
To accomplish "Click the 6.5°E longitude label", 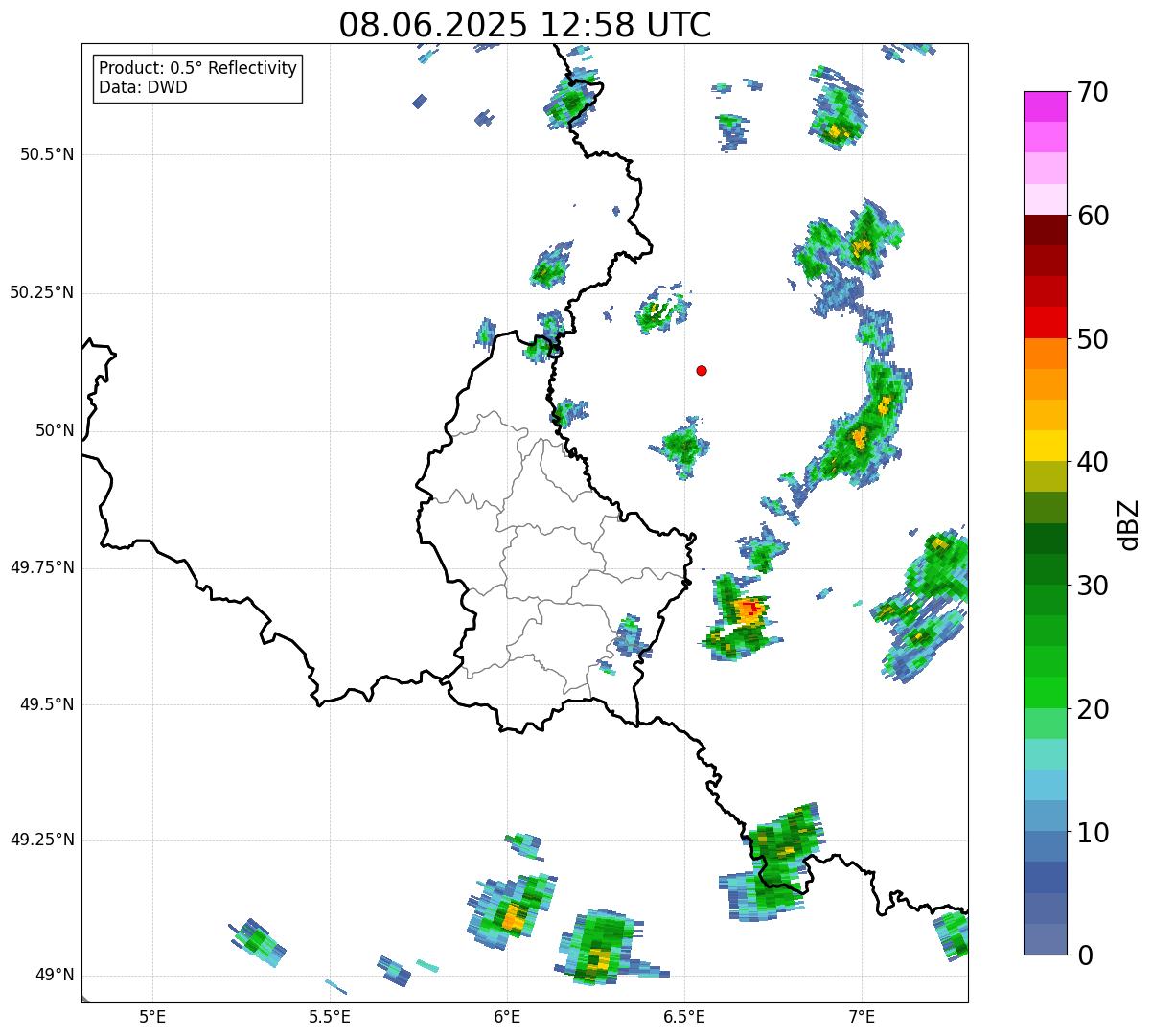I will pyautogui.click(x=684, y=1016).
